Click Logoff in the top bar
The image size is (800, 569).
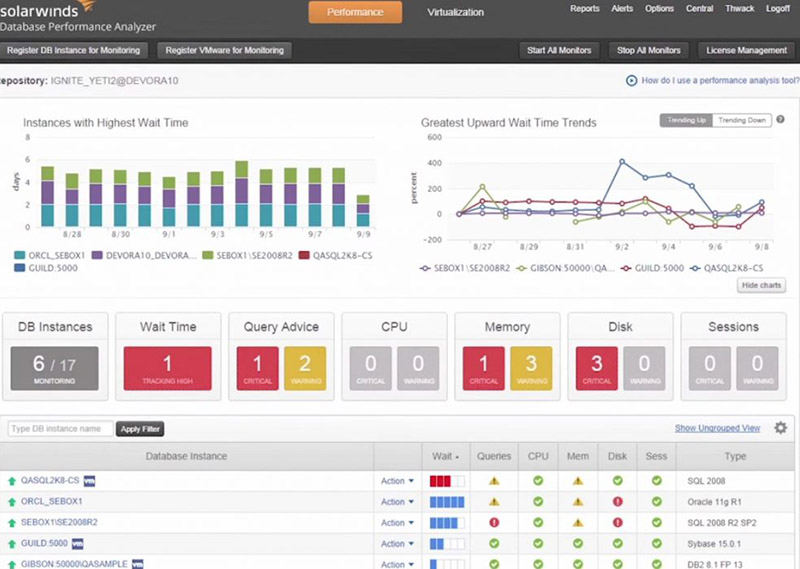coord(778,9)
